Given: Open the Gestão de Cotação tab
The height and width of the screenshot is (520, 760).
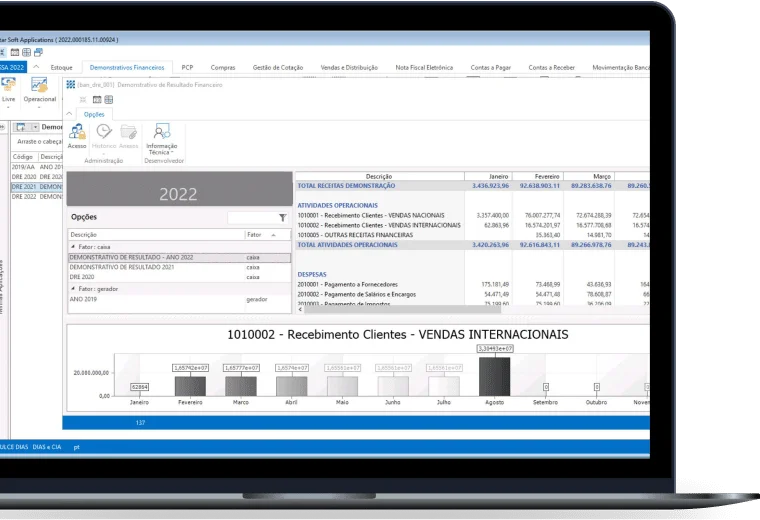Looking at the screenshot, I should pos(278,68).
